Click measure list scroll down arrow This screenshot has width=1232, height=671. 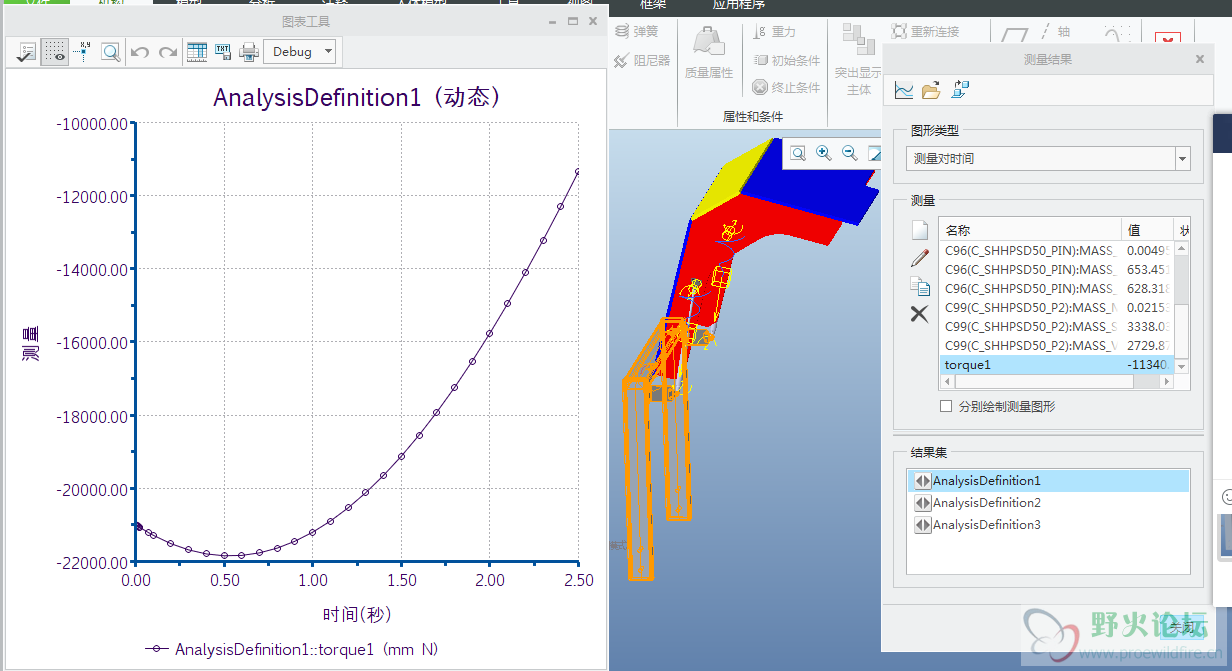(1182, 366)
